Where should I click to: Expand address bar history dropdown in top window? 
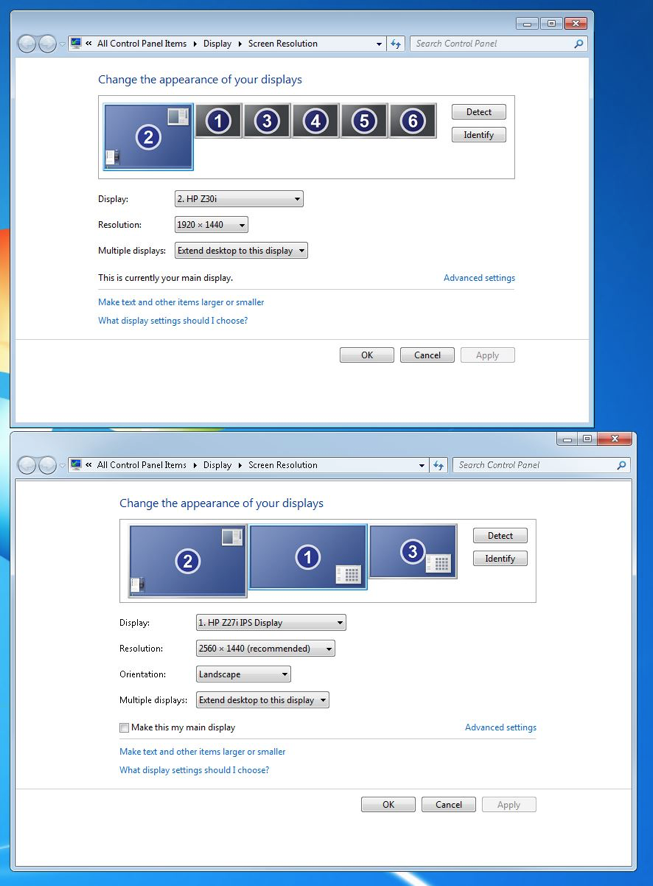point(379,44)
